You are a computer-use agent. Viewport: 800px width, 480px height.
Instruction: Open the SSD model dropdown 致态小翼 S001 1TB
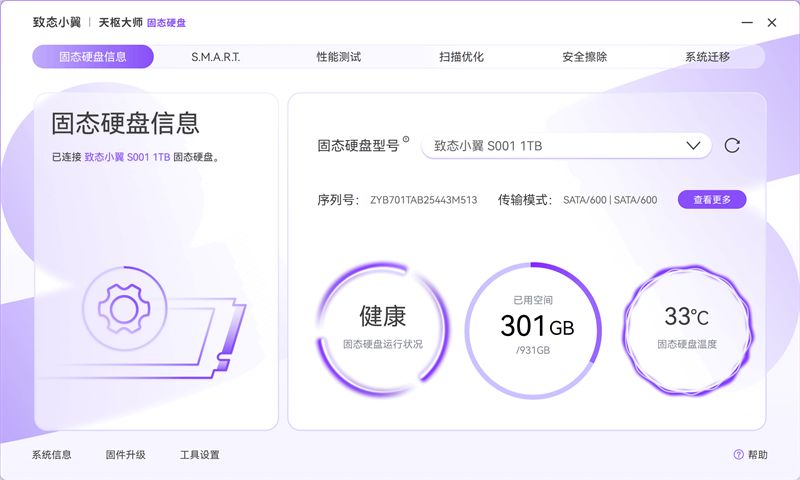click(x=566, y=146)
